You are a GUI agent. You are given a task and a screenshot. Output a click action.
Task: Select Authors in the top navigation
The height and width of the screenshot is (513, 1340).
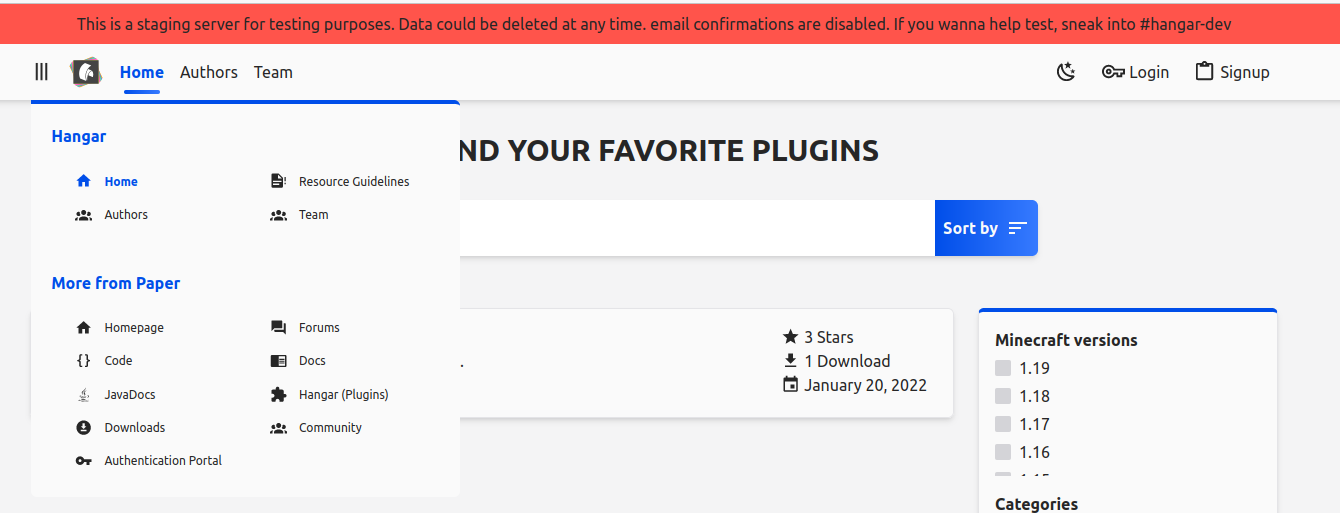pos(209,72)
